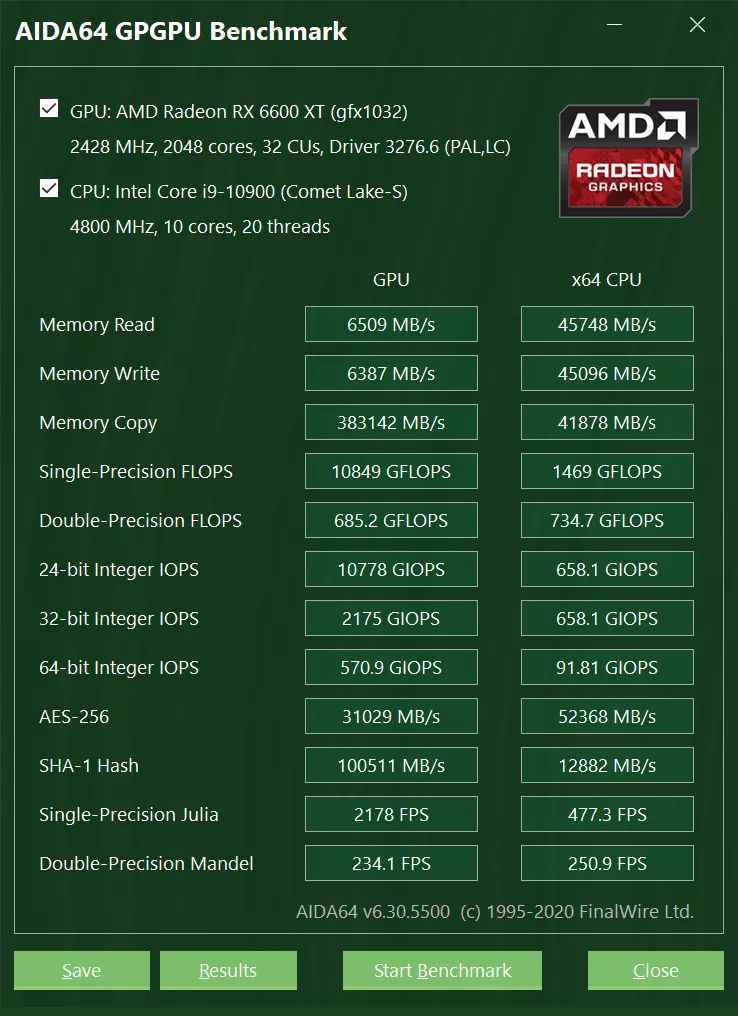Click CPU Double-Precision FLOPS 734.7 GFLOPS value
This screenshot has height=1016, width=738.
(607, 520)
